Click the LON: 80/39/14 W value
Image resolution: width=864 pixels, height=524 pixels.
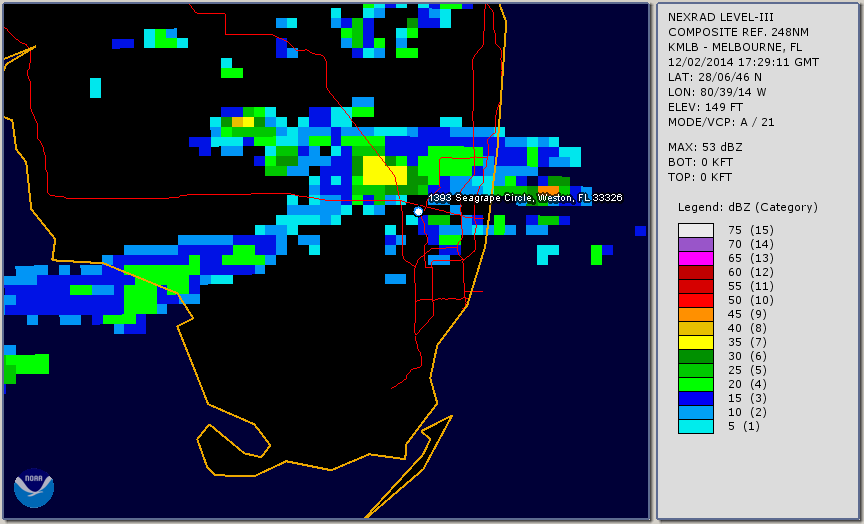[717, 92]
